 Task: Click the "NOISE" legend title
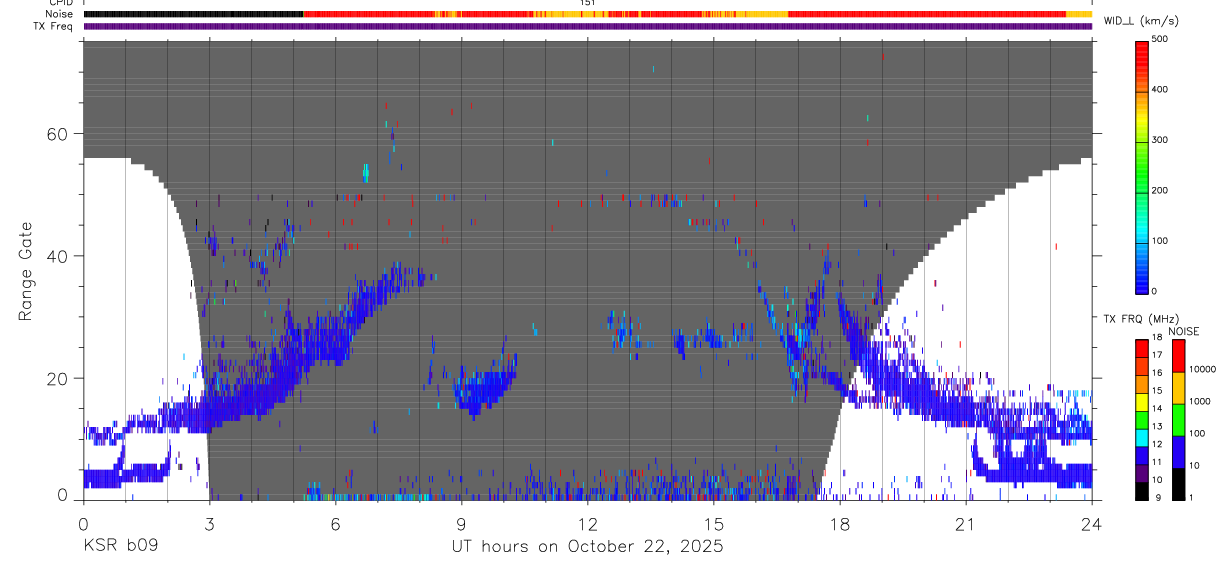(1185, 331)
